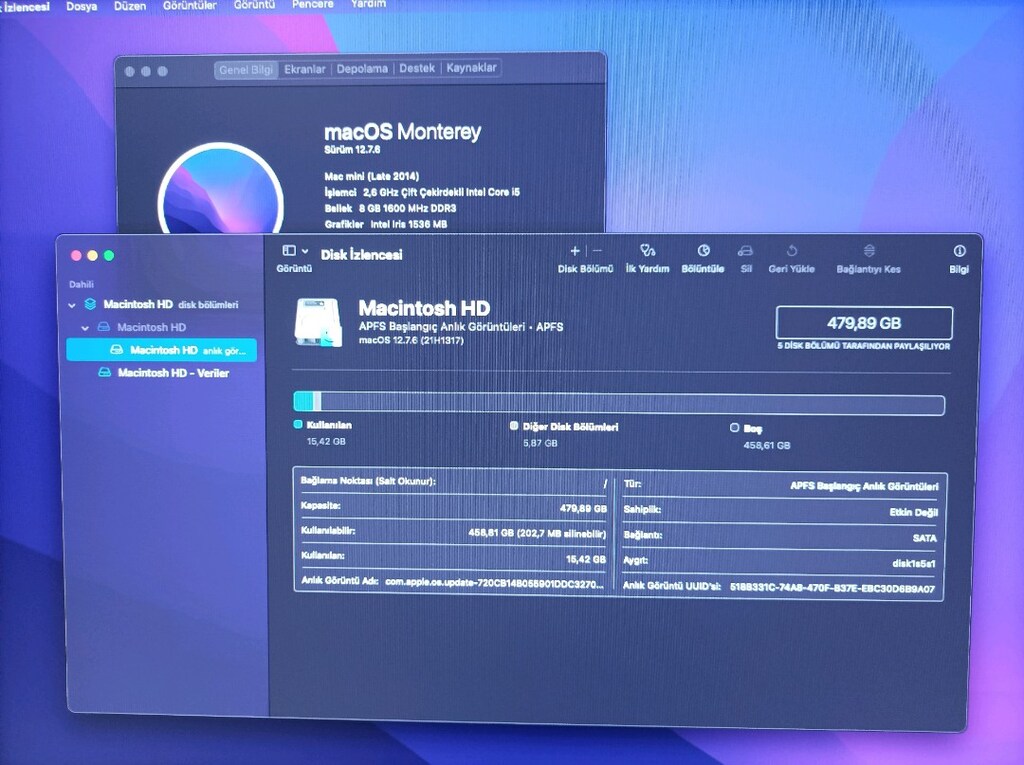The height and width of the screenshot is (765, 1024).
Task: Click Bellek 8 GB 1600 MHz DDR3 line
Action: click(x=391, y=208)
